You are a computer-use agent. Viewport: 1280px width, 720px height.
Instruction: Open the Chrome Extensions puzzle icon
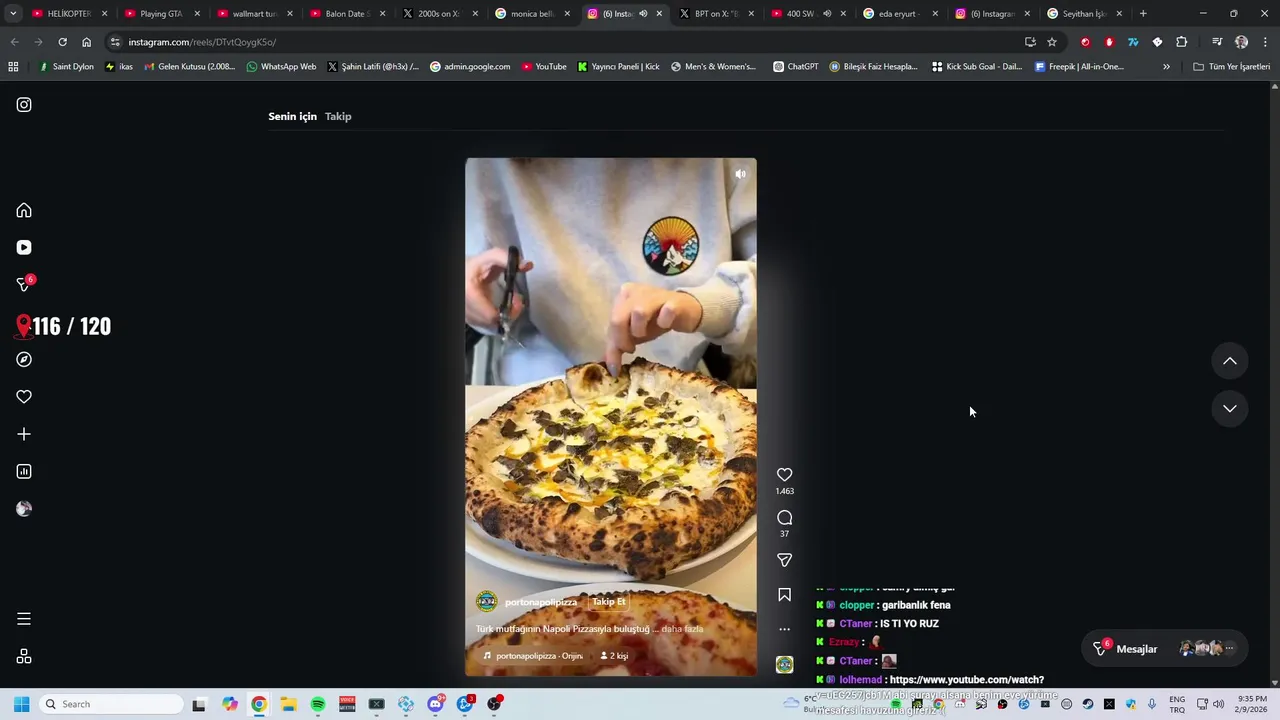tap(1181, 42)
